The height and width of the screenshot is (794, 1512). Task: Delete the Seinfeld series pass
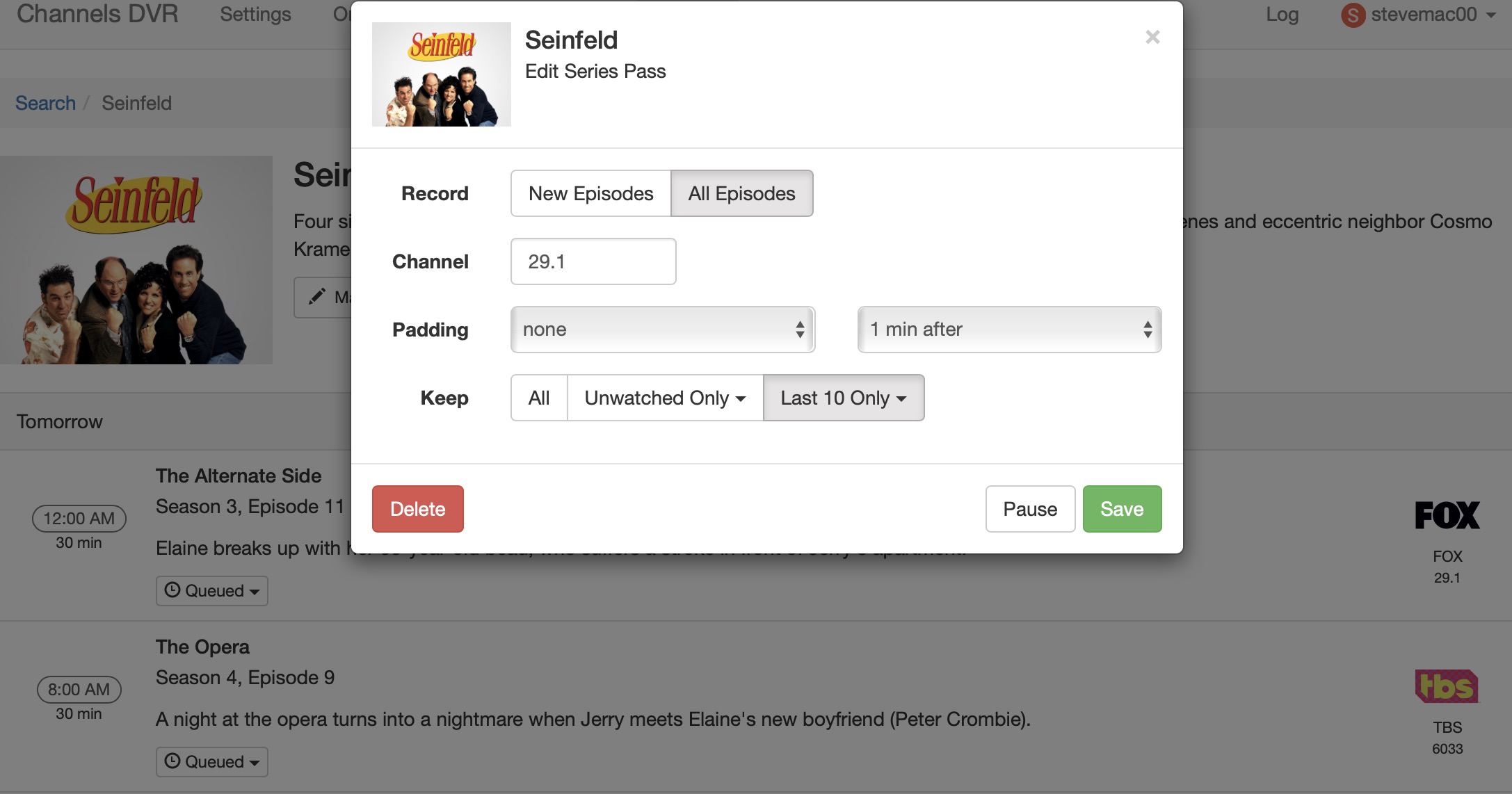tap(417, 509)
